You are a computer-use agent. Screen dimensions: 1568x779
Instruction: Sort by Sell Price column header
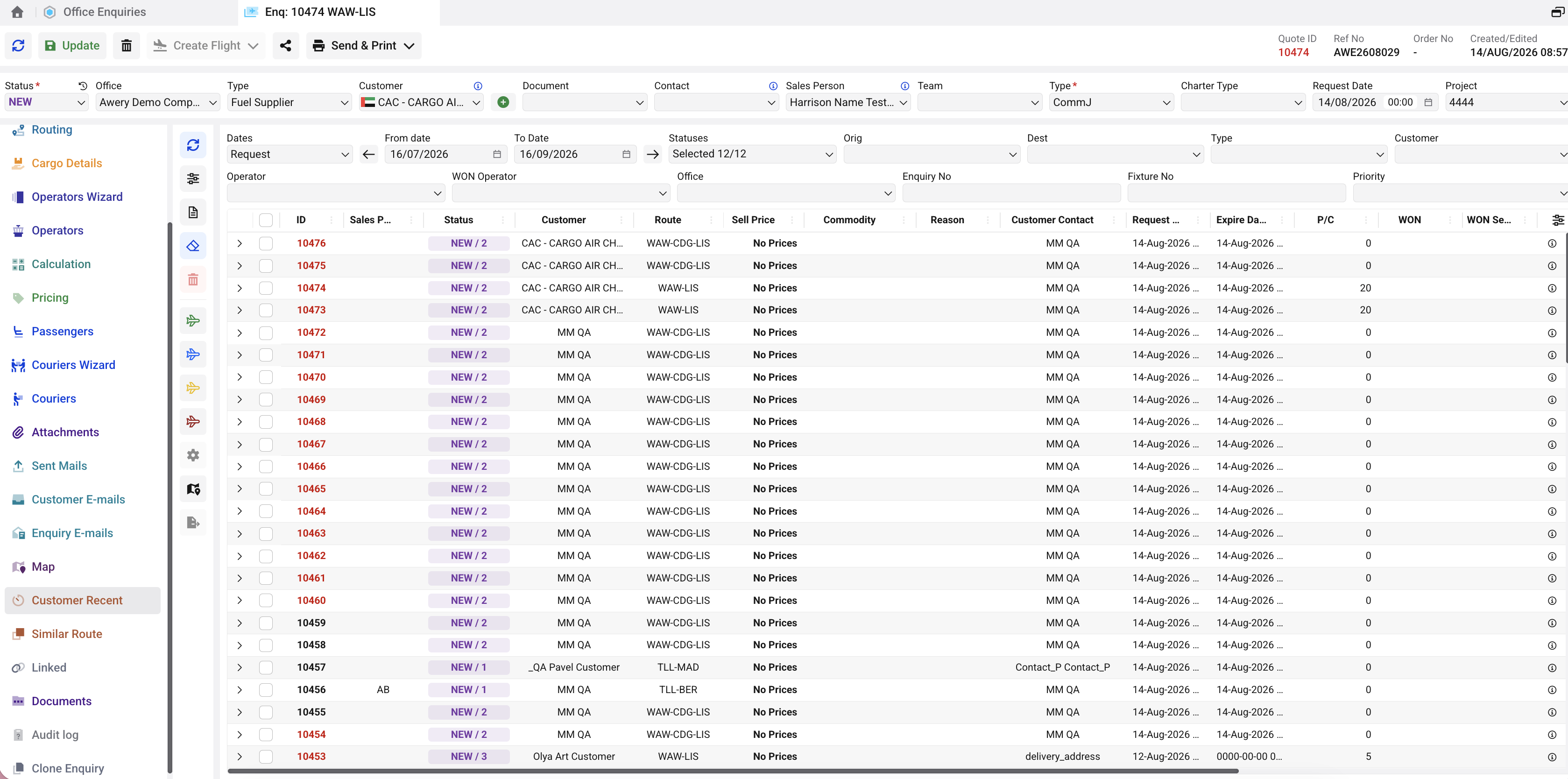(x=753, y=220)
